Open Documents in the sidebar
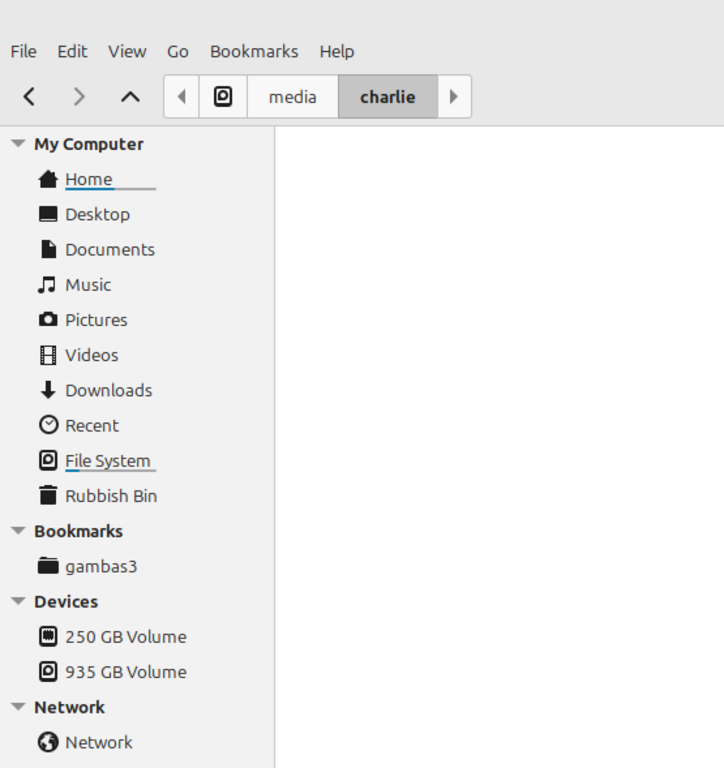Viewport: 724px width, 768px height. 110,250
